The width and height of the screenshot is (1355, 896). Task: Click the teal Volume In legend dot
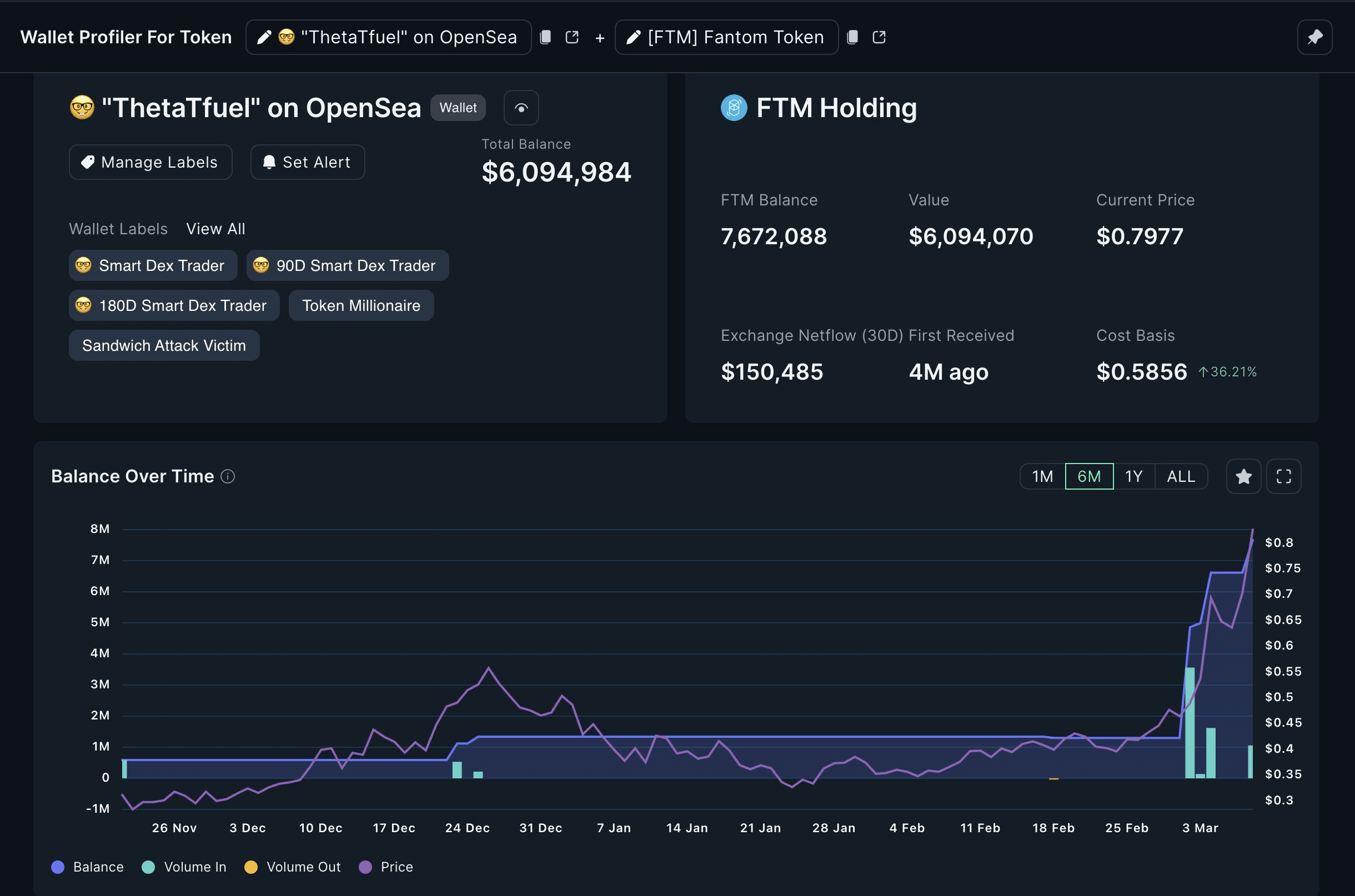point(149,867)
